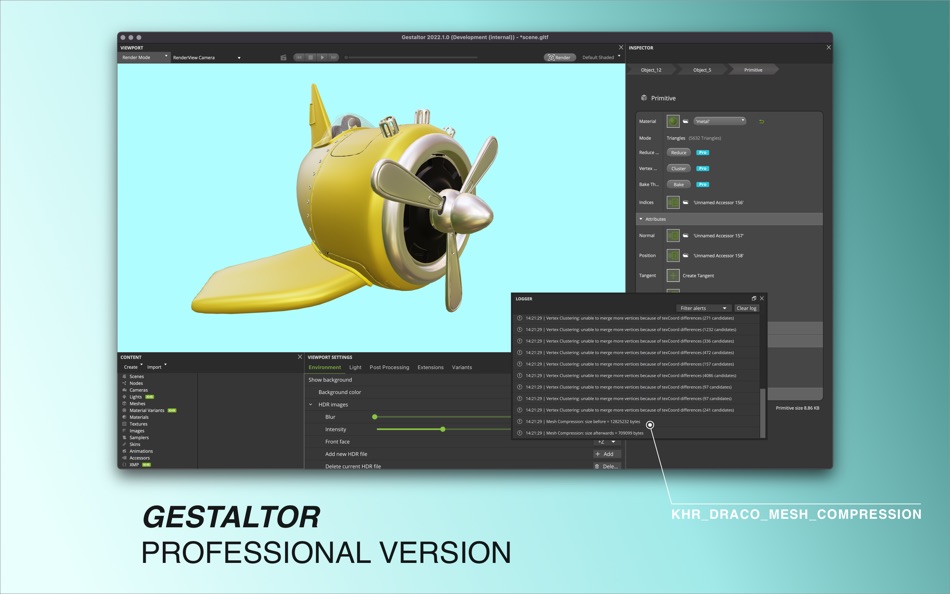
Task: Close the Logger window
Action: tap(762, 298)
